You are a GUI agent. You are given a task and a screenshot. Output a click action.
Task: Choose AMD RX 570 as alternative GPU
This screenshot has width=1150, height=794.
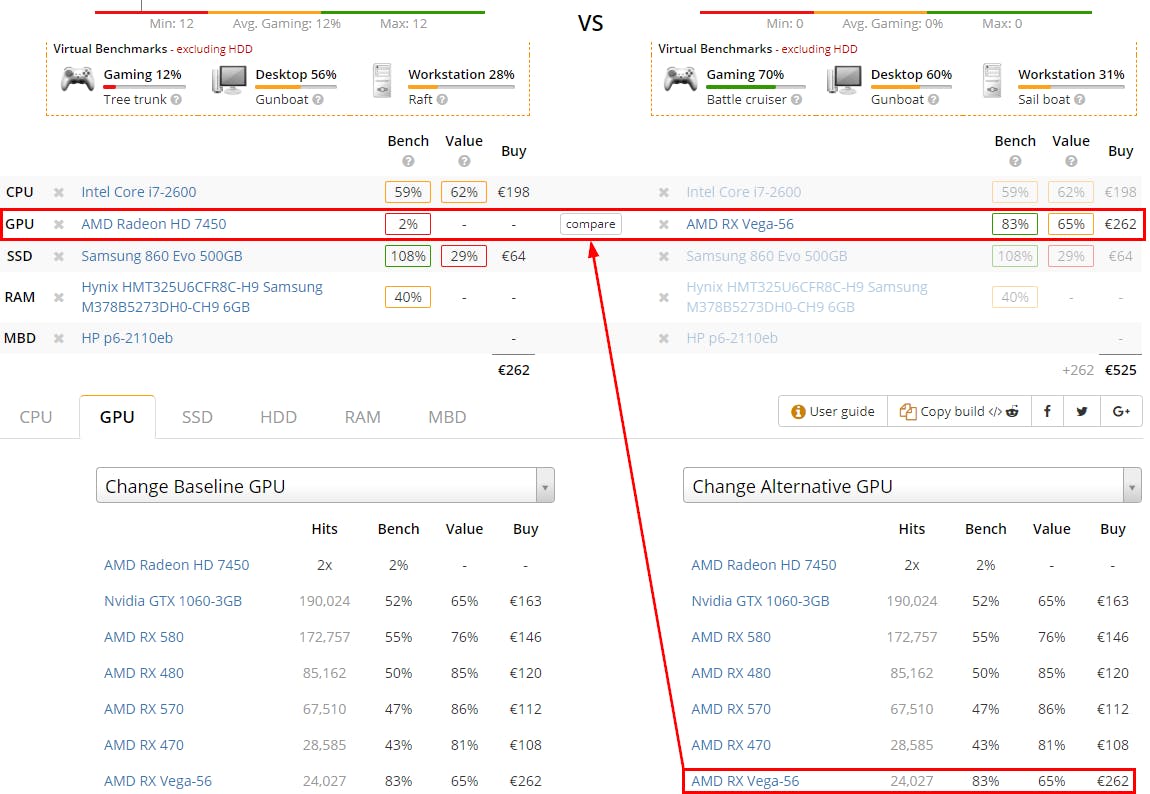[x=731, y=709]
